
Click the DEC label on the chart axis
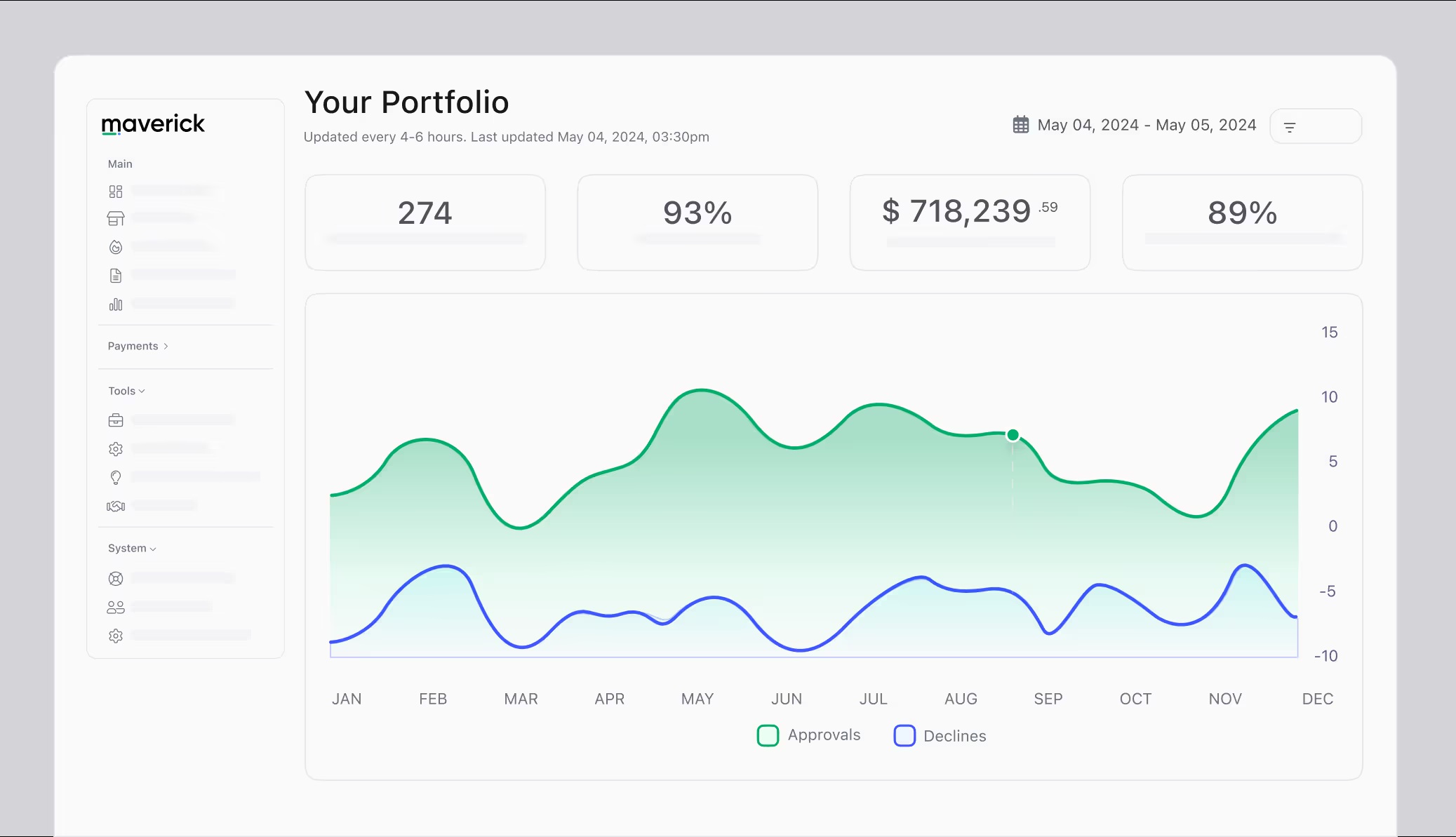1318,699
